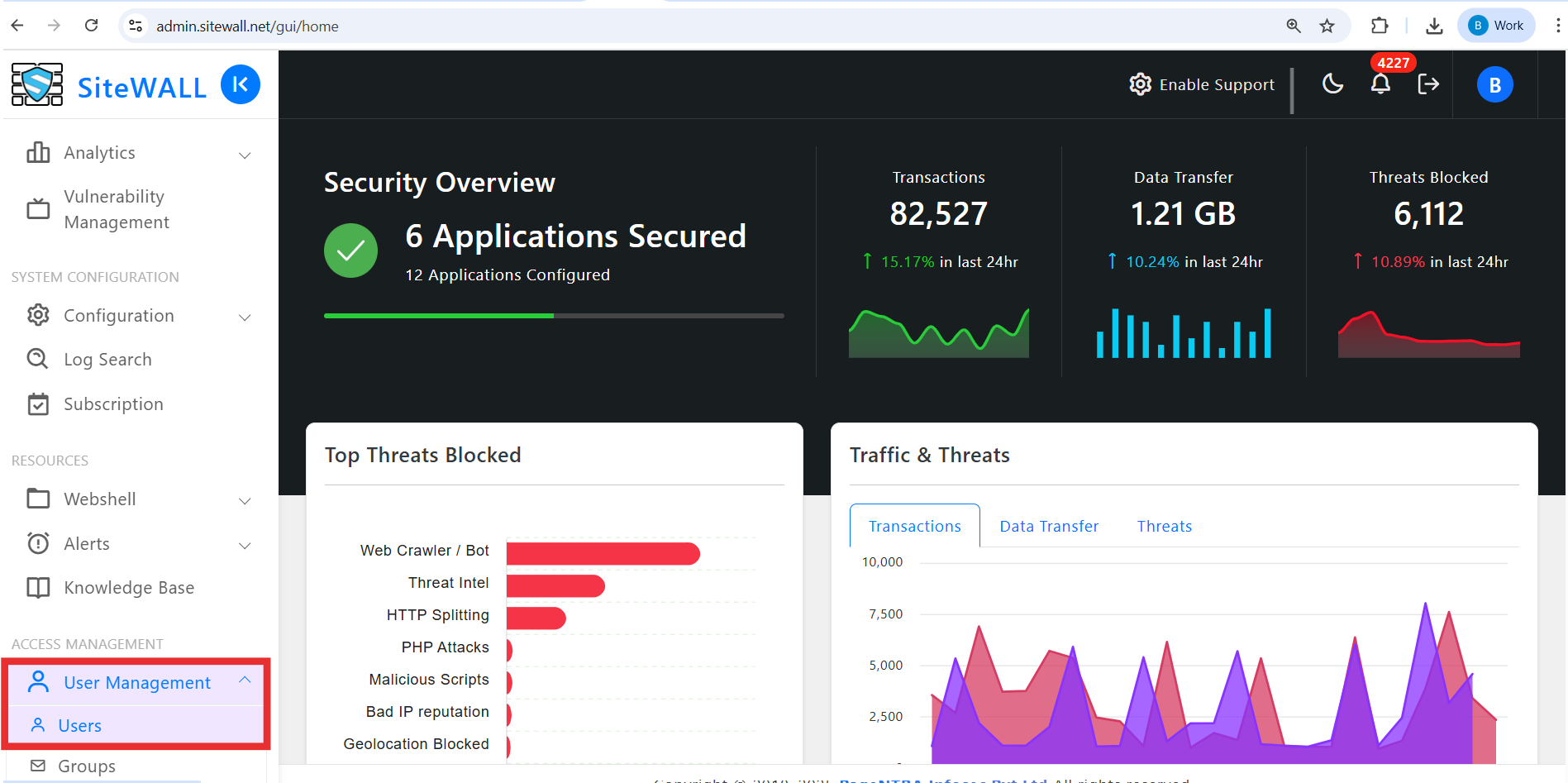Open the blue B profile avatar
The height and width of the screenshot is (783, 1568).
1494,85
